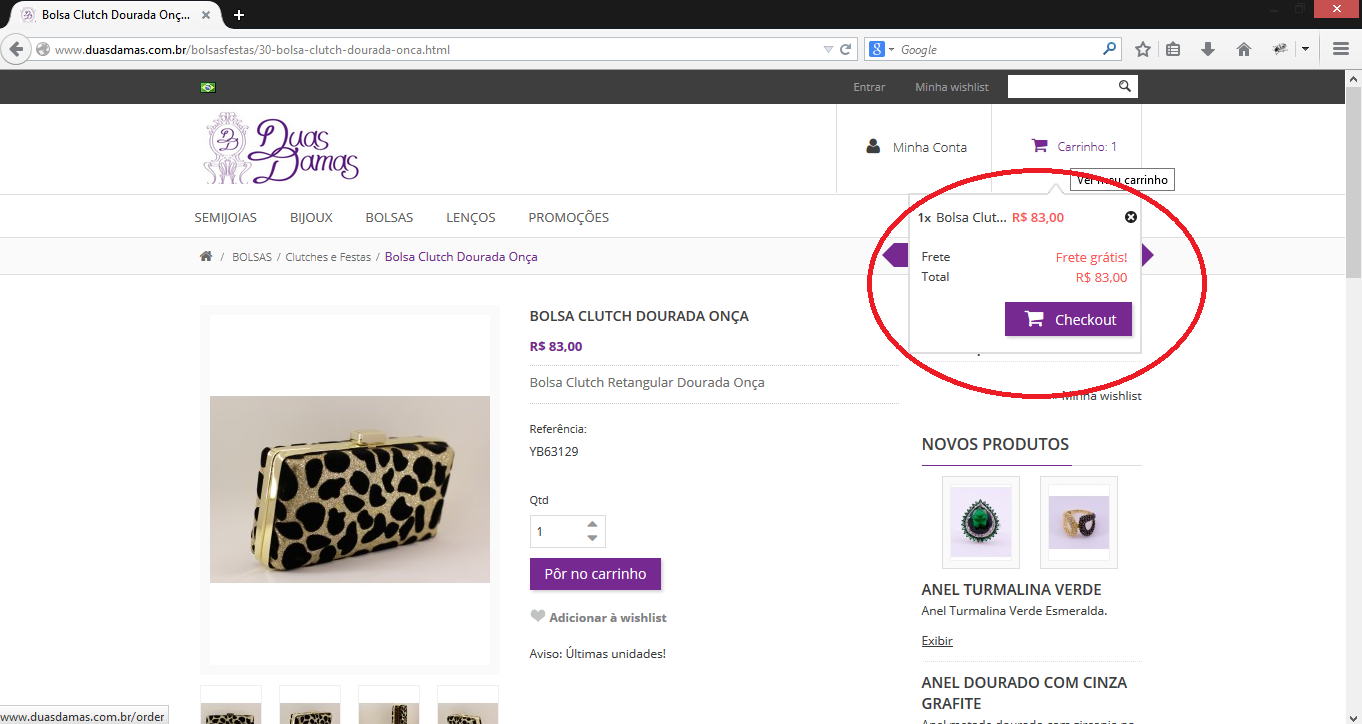
Task: Open ANEL TURMALINA VERDE product title
Action: coord(1011,590)
